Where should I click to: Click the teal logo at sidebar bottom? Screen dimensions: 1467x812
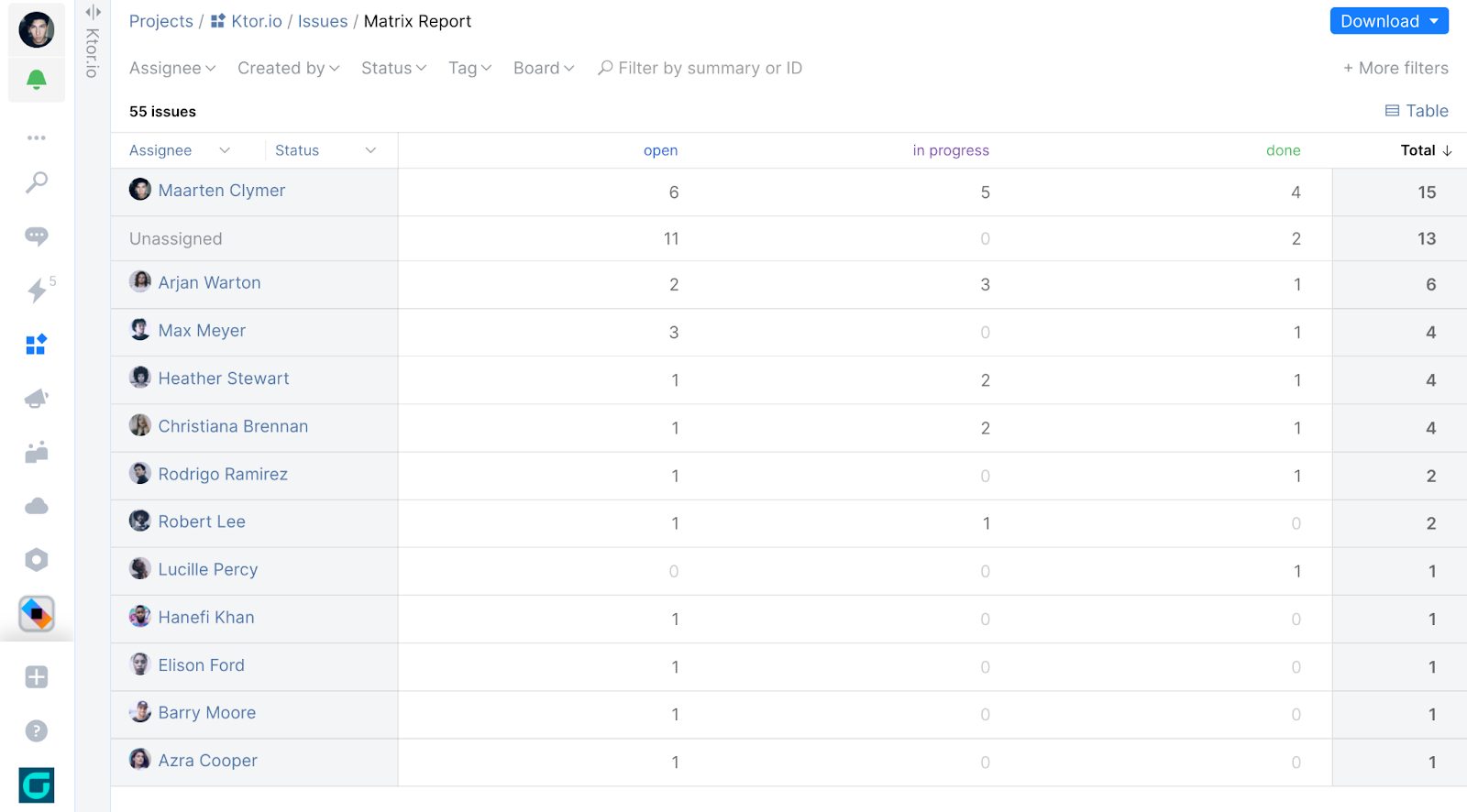(x=37, y=785)
